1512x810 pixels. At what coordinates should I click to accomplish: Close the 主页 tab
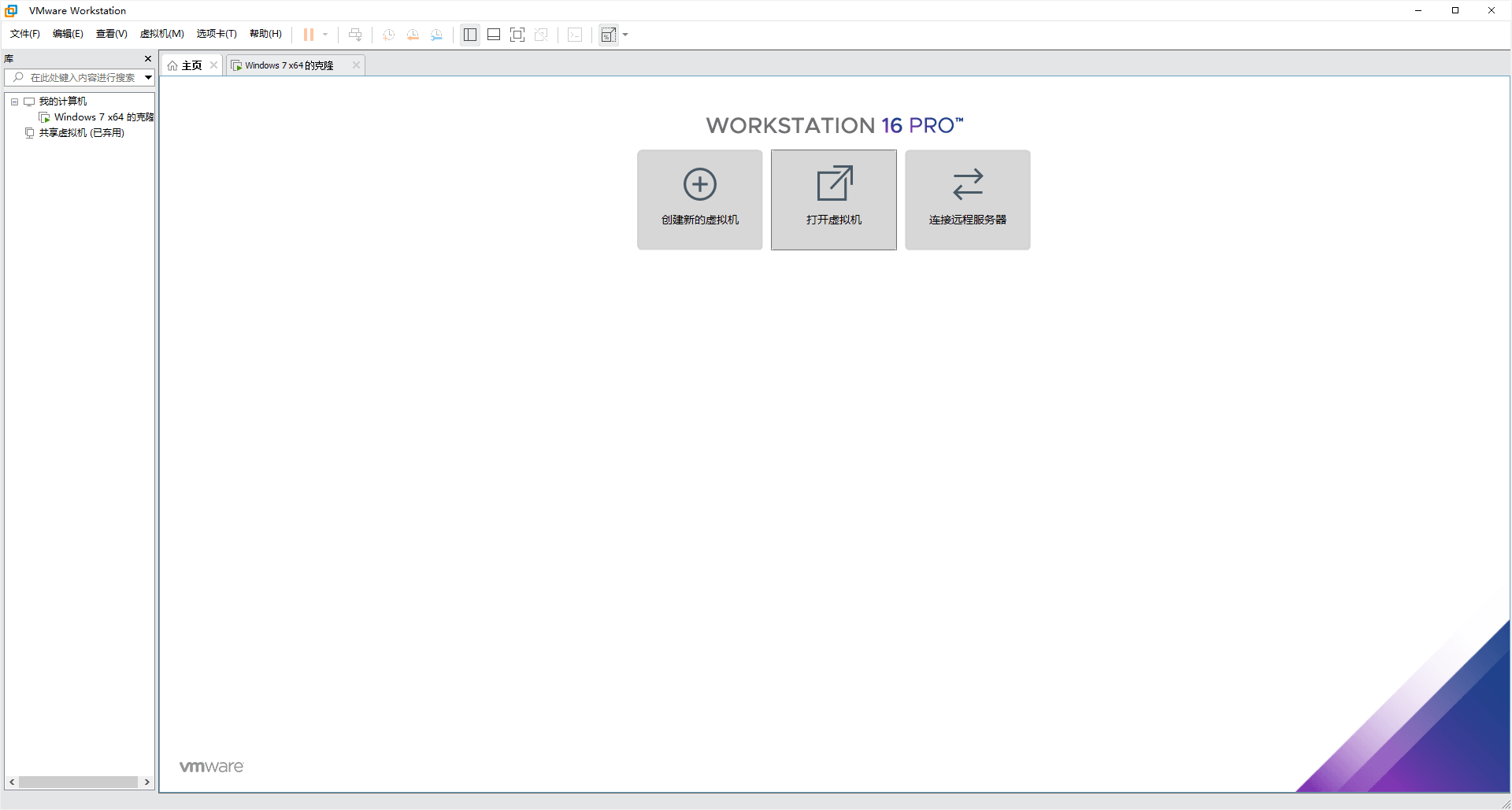point(213,65)
